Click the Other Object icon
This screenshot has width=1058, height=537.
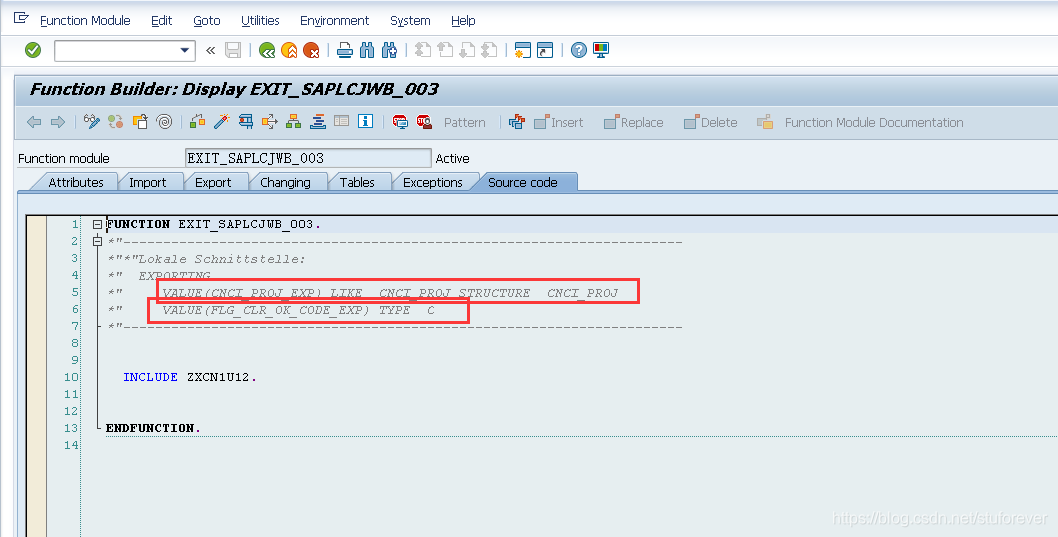(x=140, y=121)
